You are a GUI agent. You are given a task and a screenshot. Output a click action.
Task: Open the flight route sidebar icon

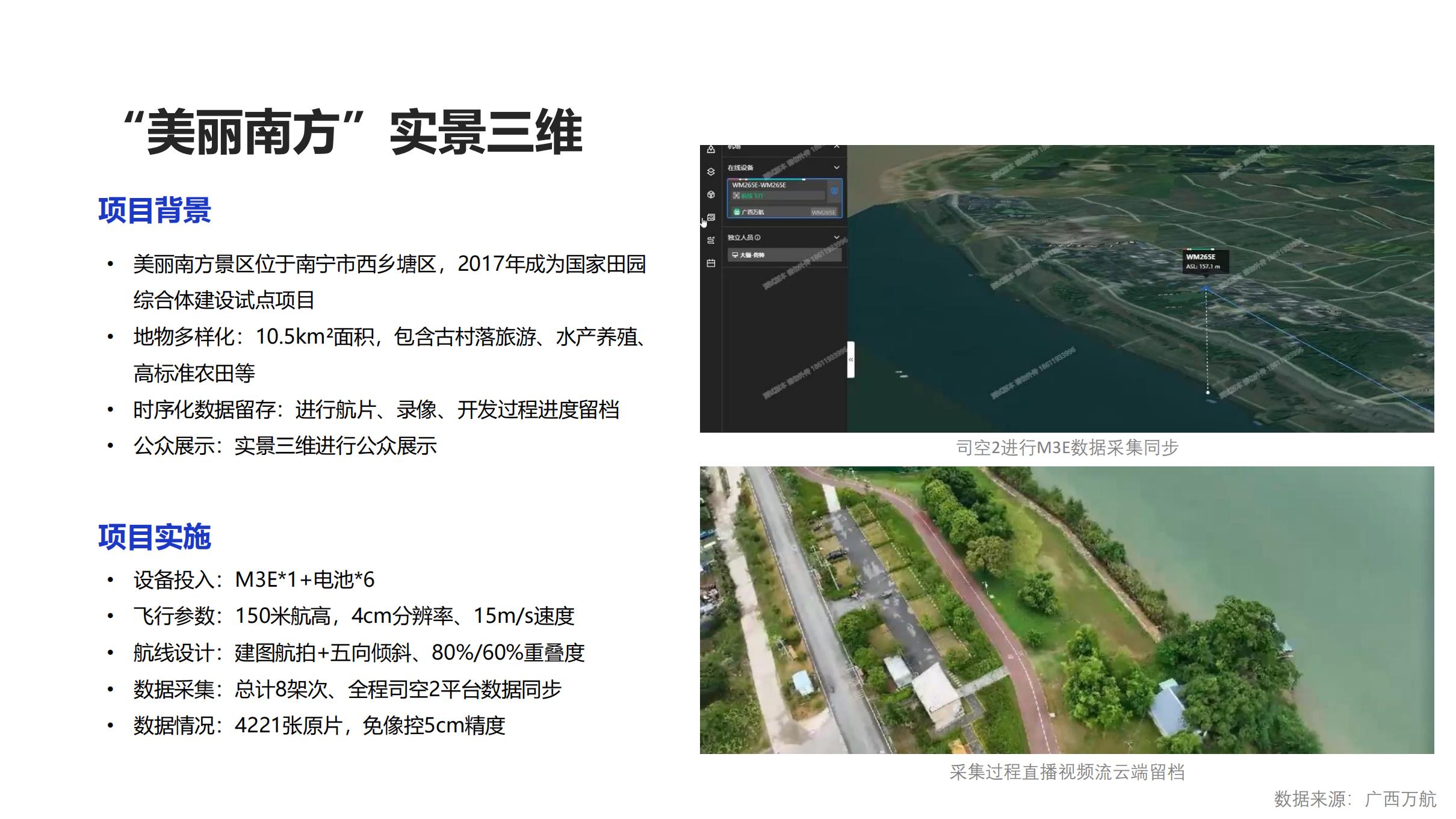711,240
